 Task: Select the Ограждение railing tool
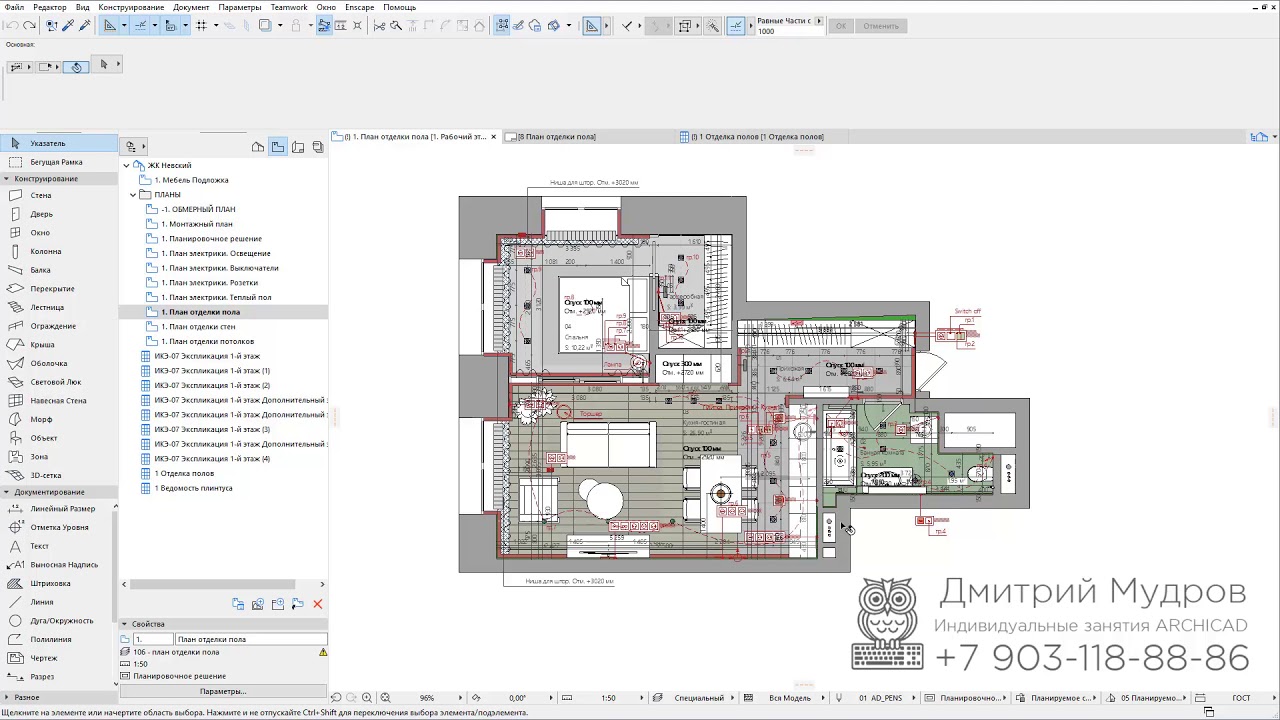click(x=58, y=326)
